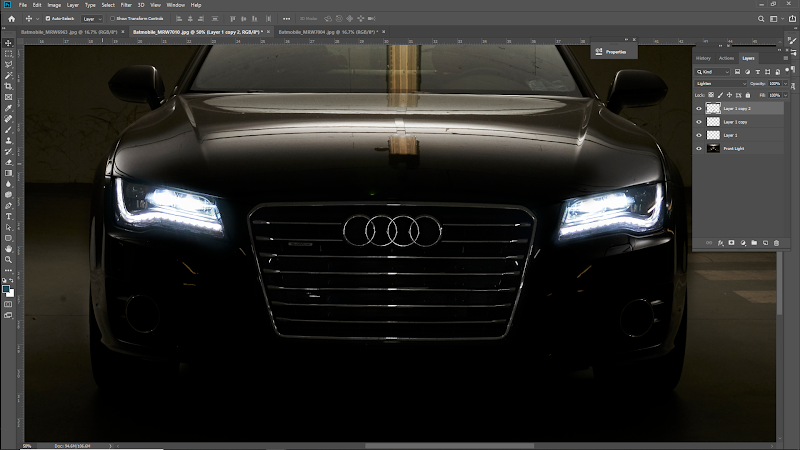Select the Frame tool
This screenshot has width=800, height=450.
(8, 97)
